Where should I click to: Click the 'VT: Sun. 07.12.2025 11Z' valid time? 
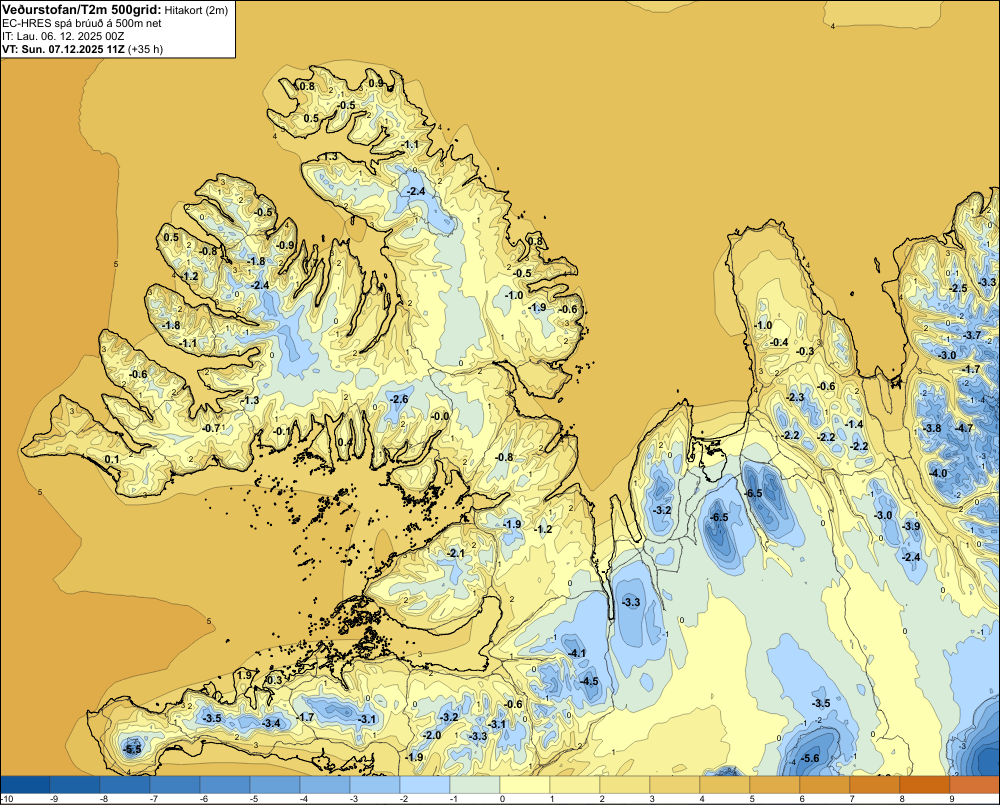pyautogui.click(x=63, y=49)
